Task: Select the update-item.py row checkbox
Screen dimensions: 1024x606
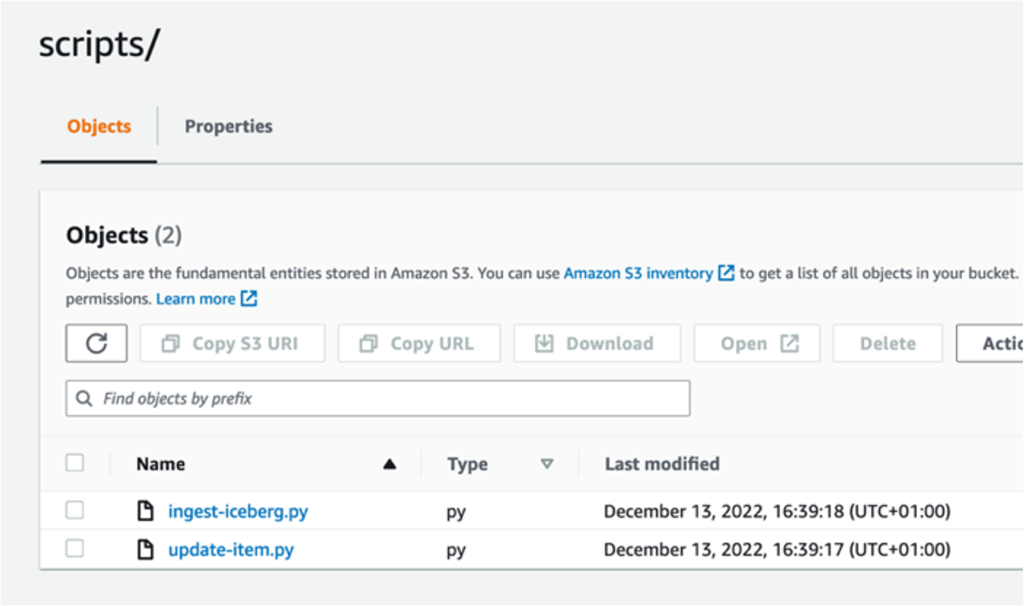Action: 75,549
